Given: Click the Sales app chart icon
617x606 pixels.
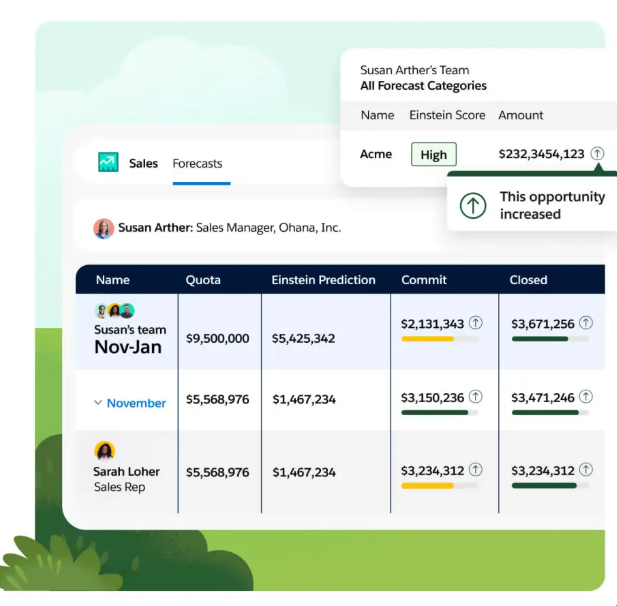Looking at the screenshot, I should (x=108, y=162).
